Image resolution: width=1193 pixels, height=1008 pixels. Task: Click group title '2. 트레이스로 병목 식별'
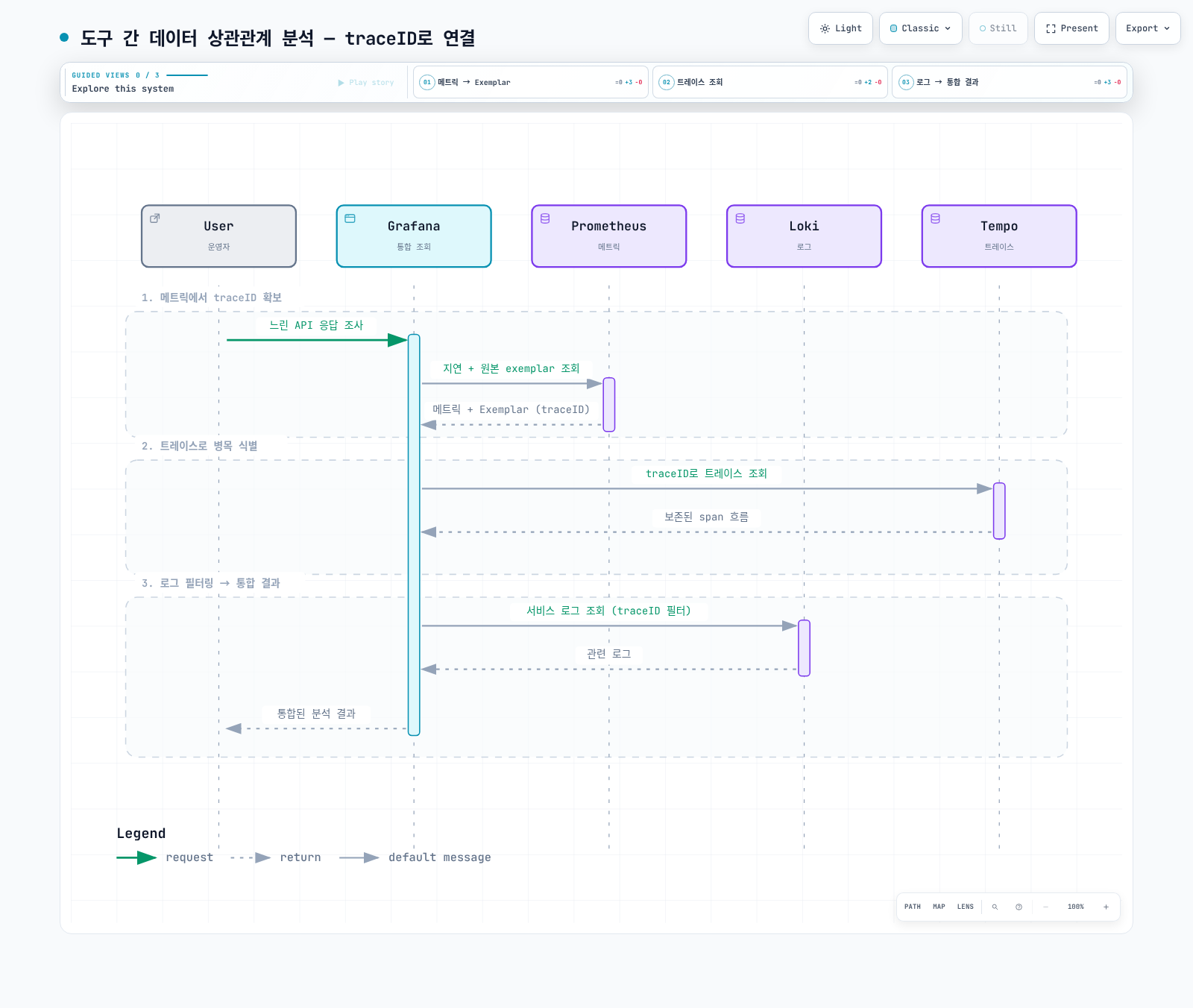pyautogui.click(x=200, y=446)
